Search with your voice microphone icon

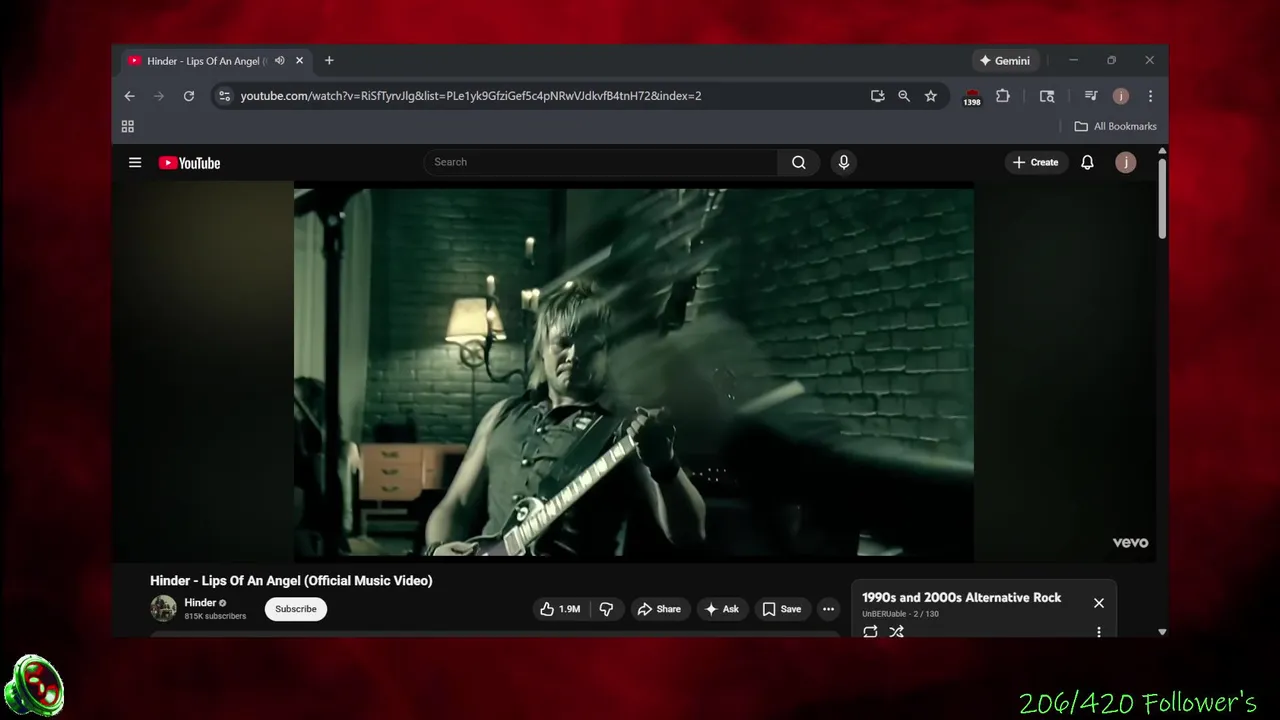844,162
